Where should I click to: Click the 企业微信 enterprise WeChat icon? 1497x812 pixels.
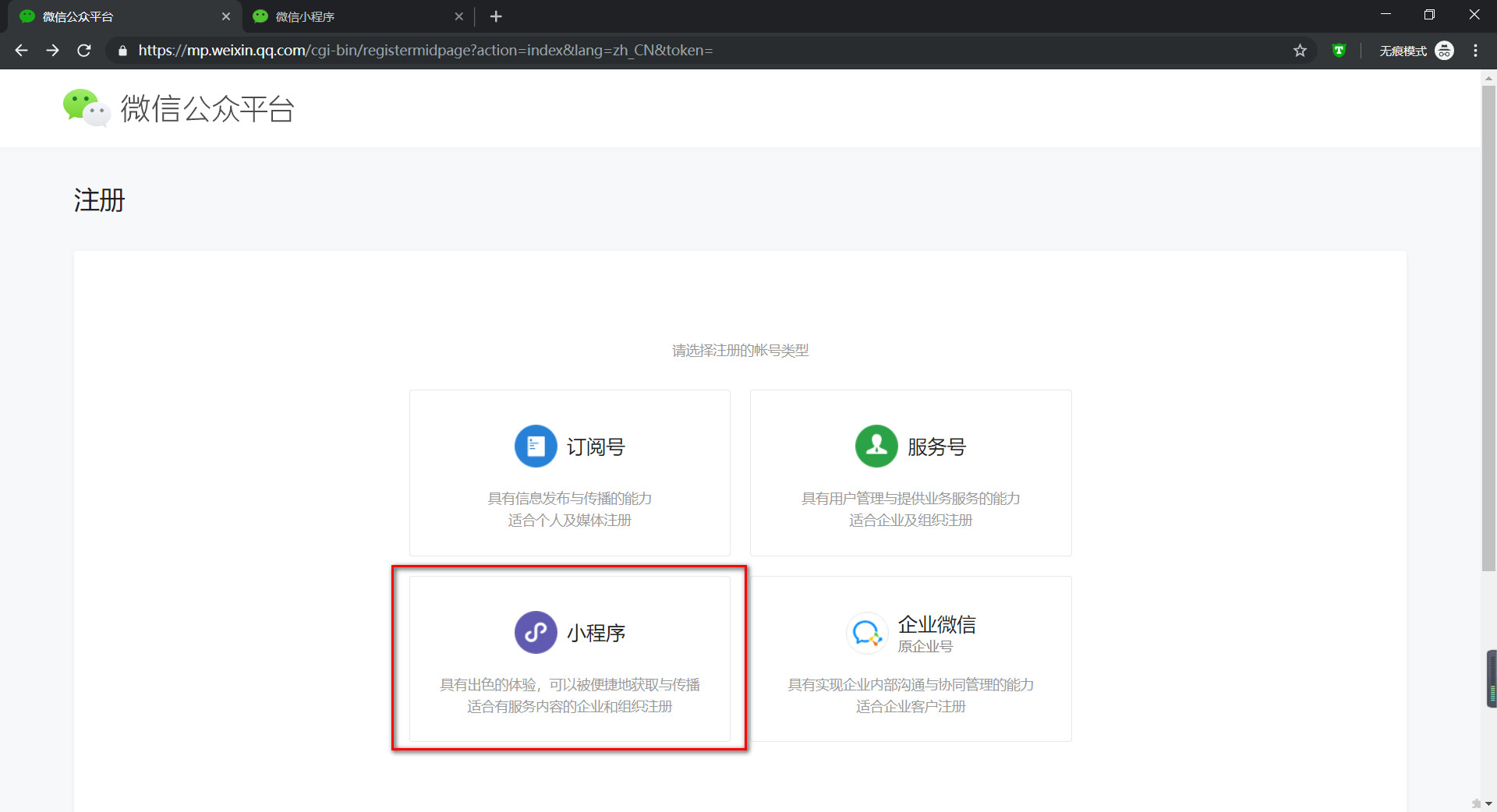coord(866,633)
